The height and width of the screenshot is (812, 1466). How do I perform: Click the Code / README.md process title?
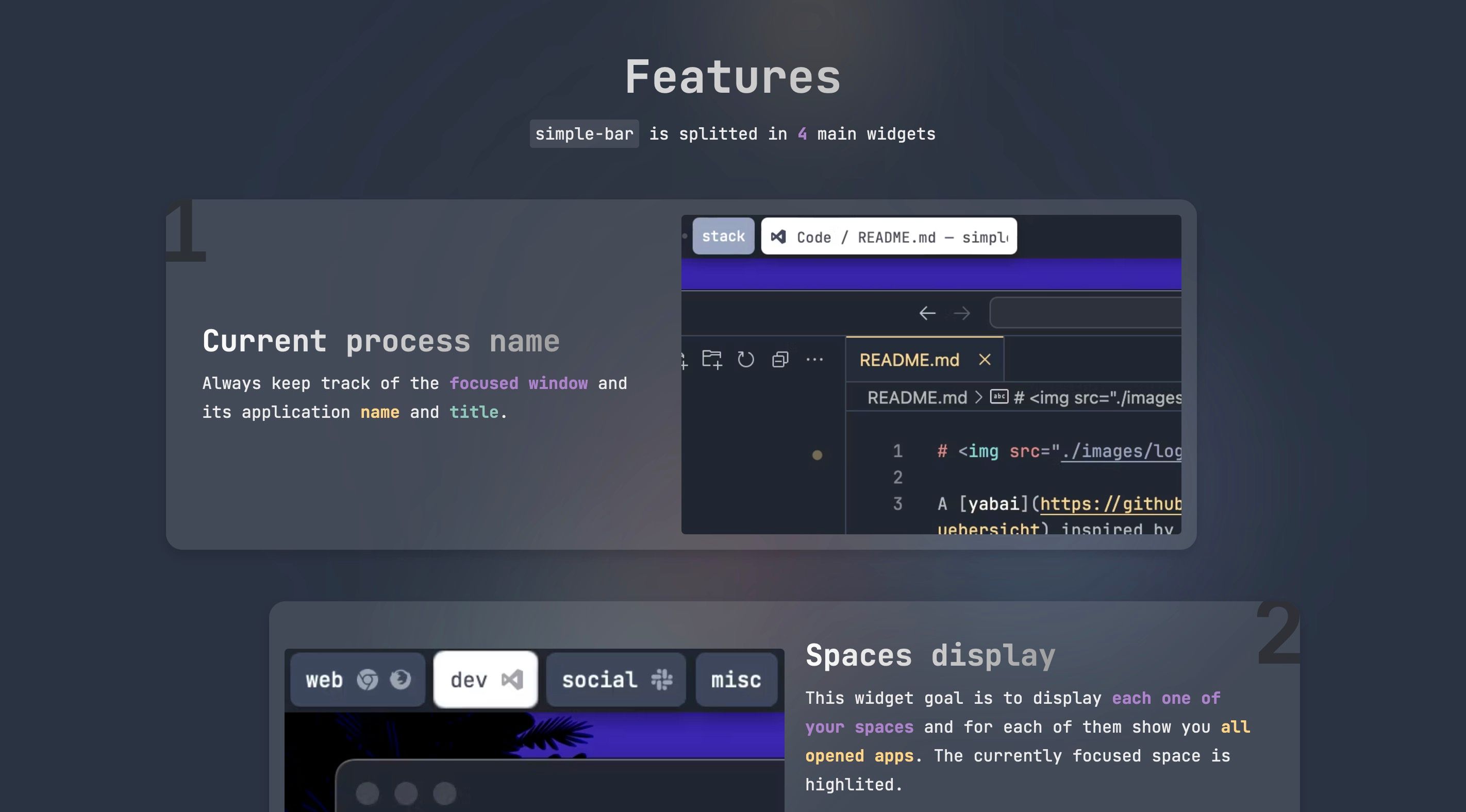pos(902,238)
